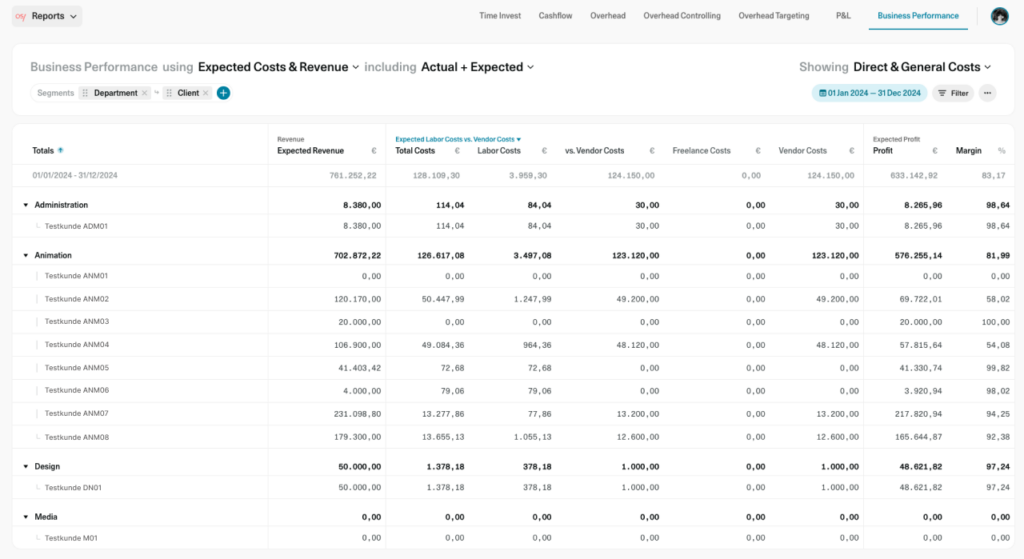1024x559 pixels.
Task: Remove the Client segment chip
Action: click(206, 93)
